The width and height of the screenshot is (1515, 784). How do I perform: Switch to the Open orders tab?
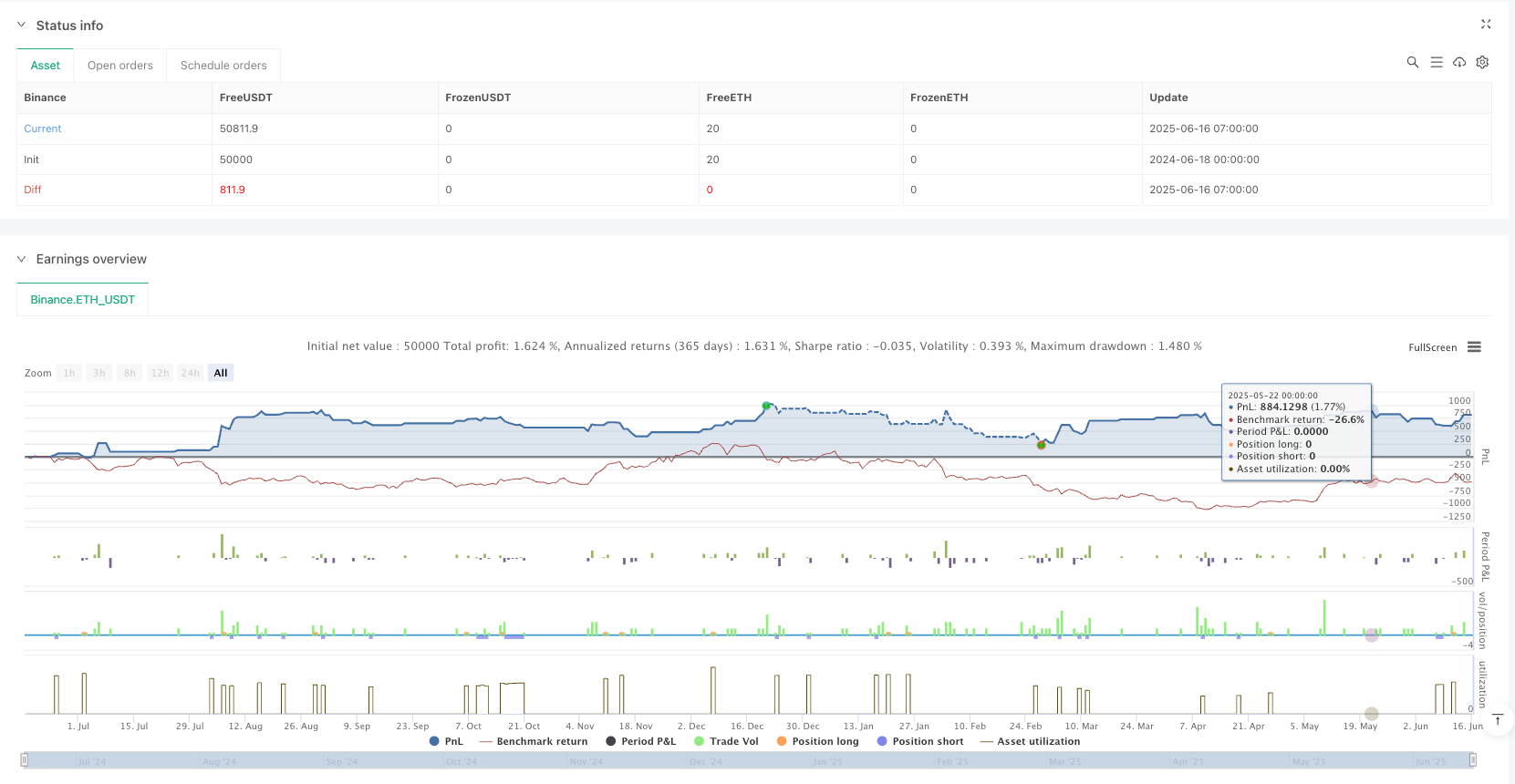click(x=120, y=66)
